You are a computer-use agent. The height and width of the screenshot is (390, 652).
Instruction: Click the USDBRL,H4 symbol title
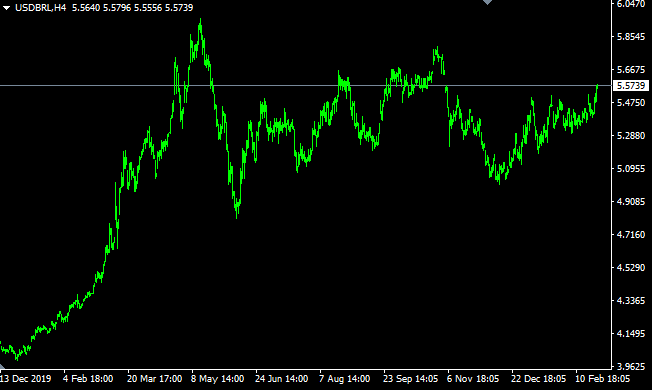click(40, 7)
